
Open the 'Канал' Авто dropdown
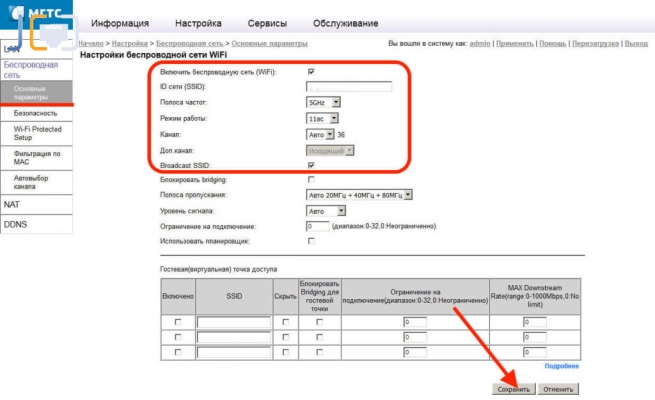(x=321, y=134)
